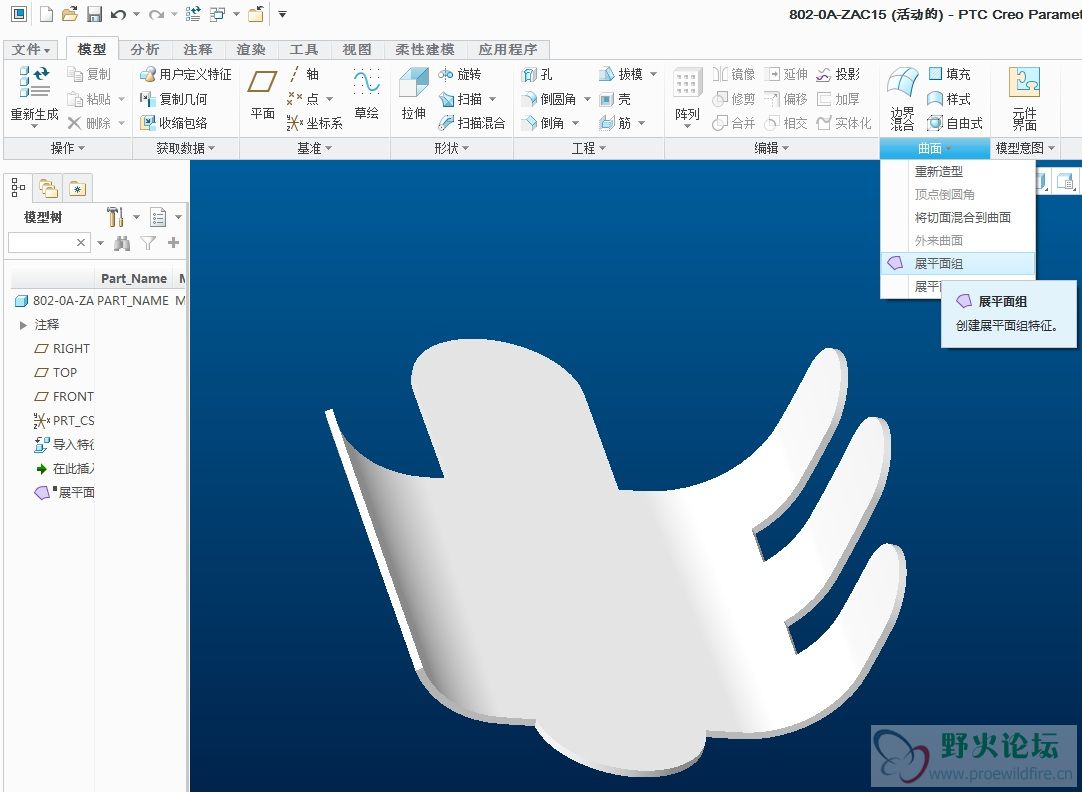Open the Pattern (阵列) tool
This screenshot has height=792, width=1082.
[x=687, y=95]
